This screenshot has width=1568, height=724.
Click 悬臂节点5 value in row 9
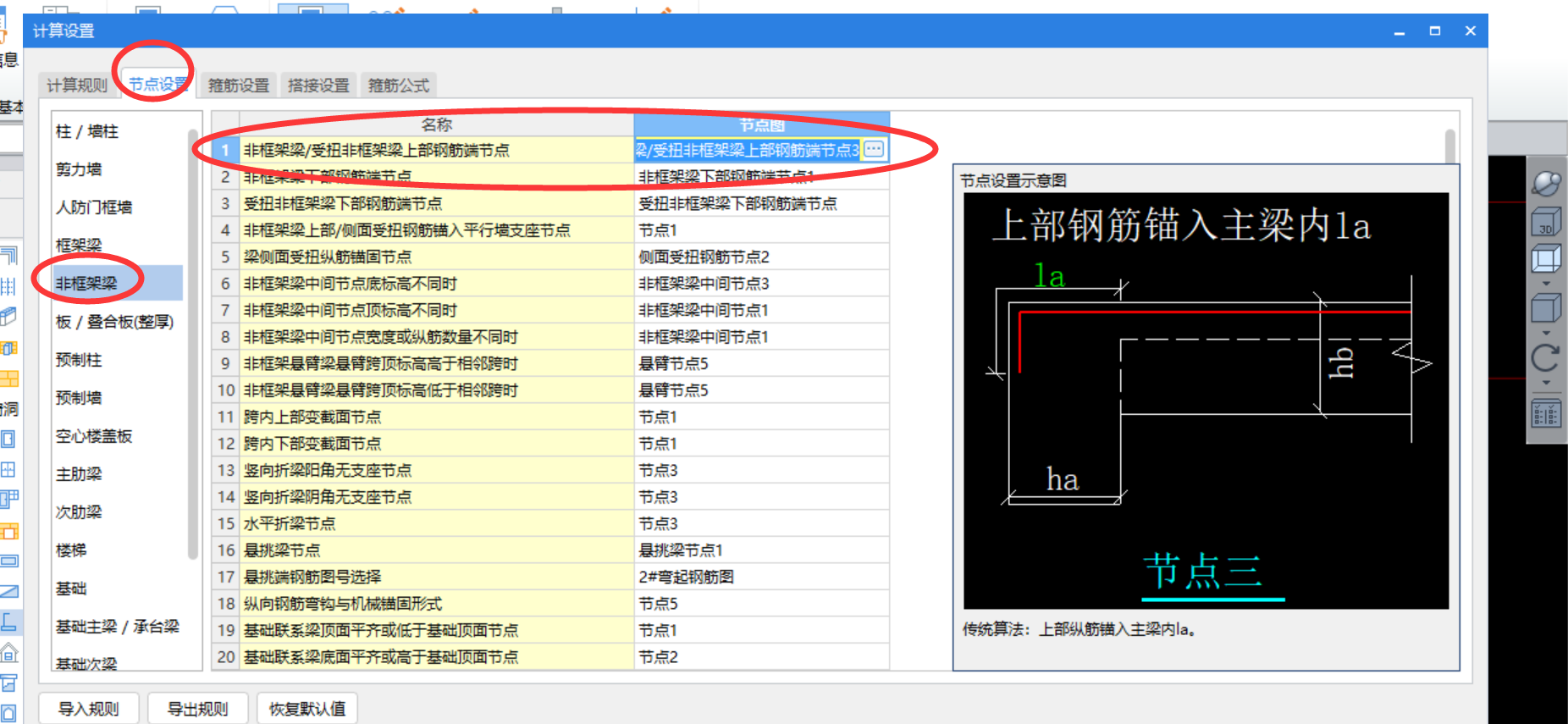coord(762,363)
